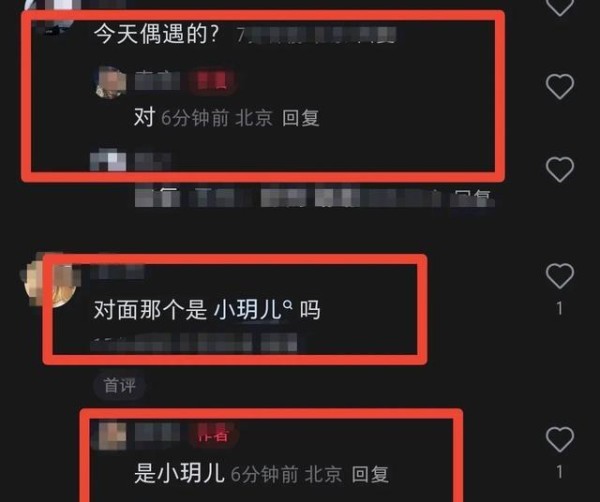Tap the small search icon after 小玥儿

click(288, 305)
